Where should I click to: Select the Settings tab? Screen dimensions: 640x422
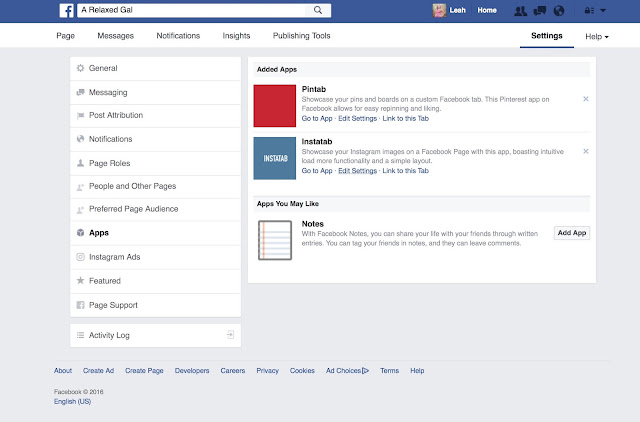coord(547,36)
